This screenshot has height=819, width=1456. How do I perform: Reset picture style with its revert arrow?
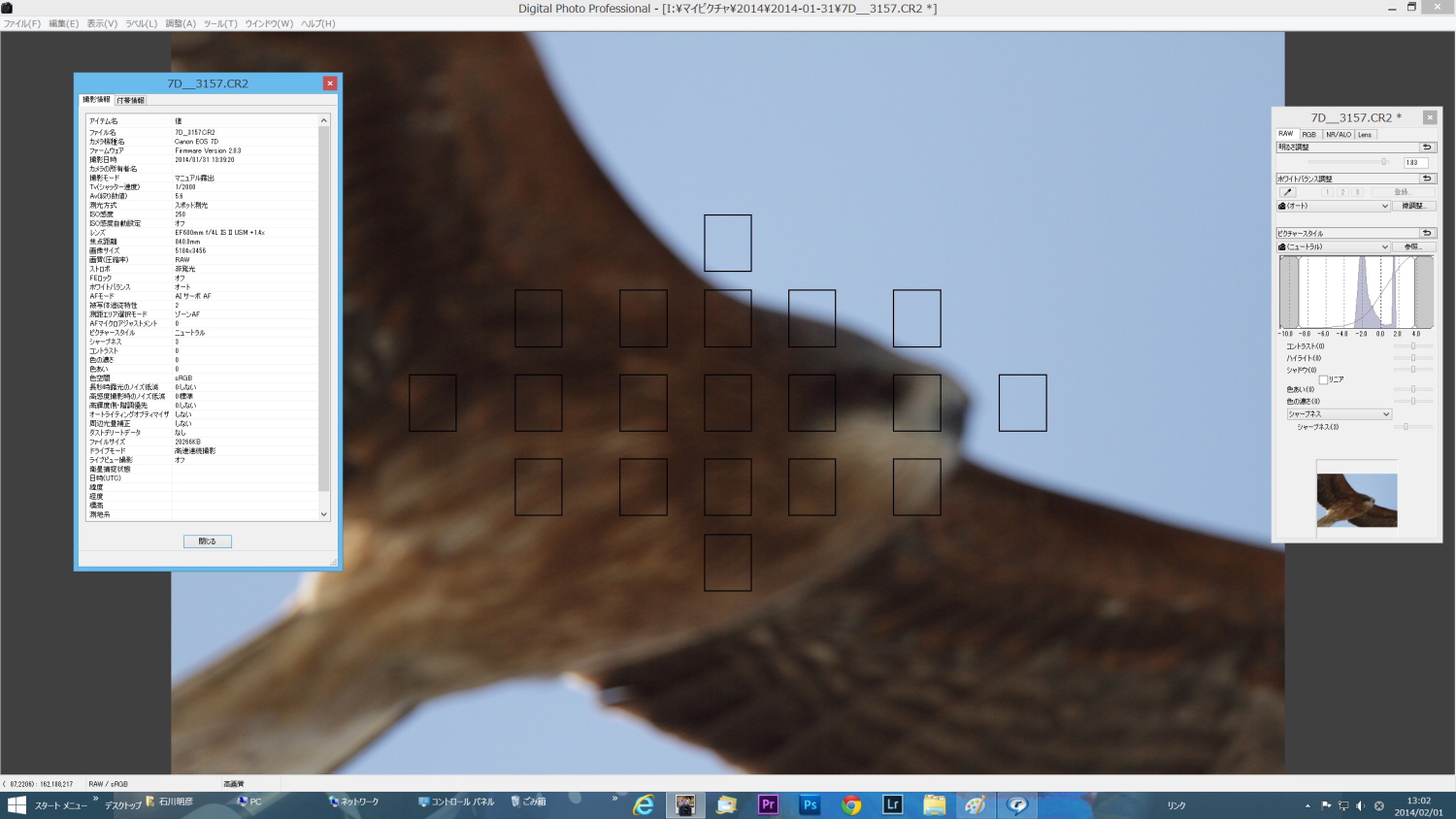1427,233
